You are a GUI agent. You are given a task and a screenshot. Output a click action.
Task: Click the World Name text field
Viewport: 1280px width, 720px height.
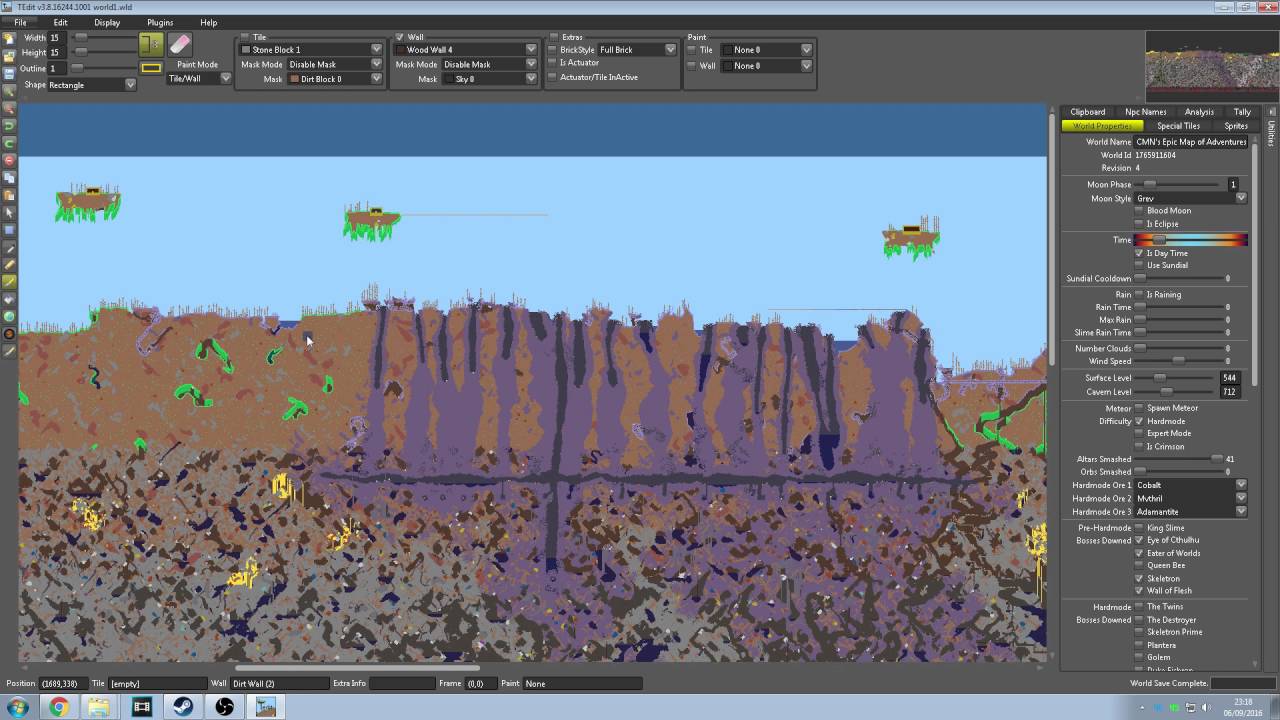click(x=1191, y=142)
